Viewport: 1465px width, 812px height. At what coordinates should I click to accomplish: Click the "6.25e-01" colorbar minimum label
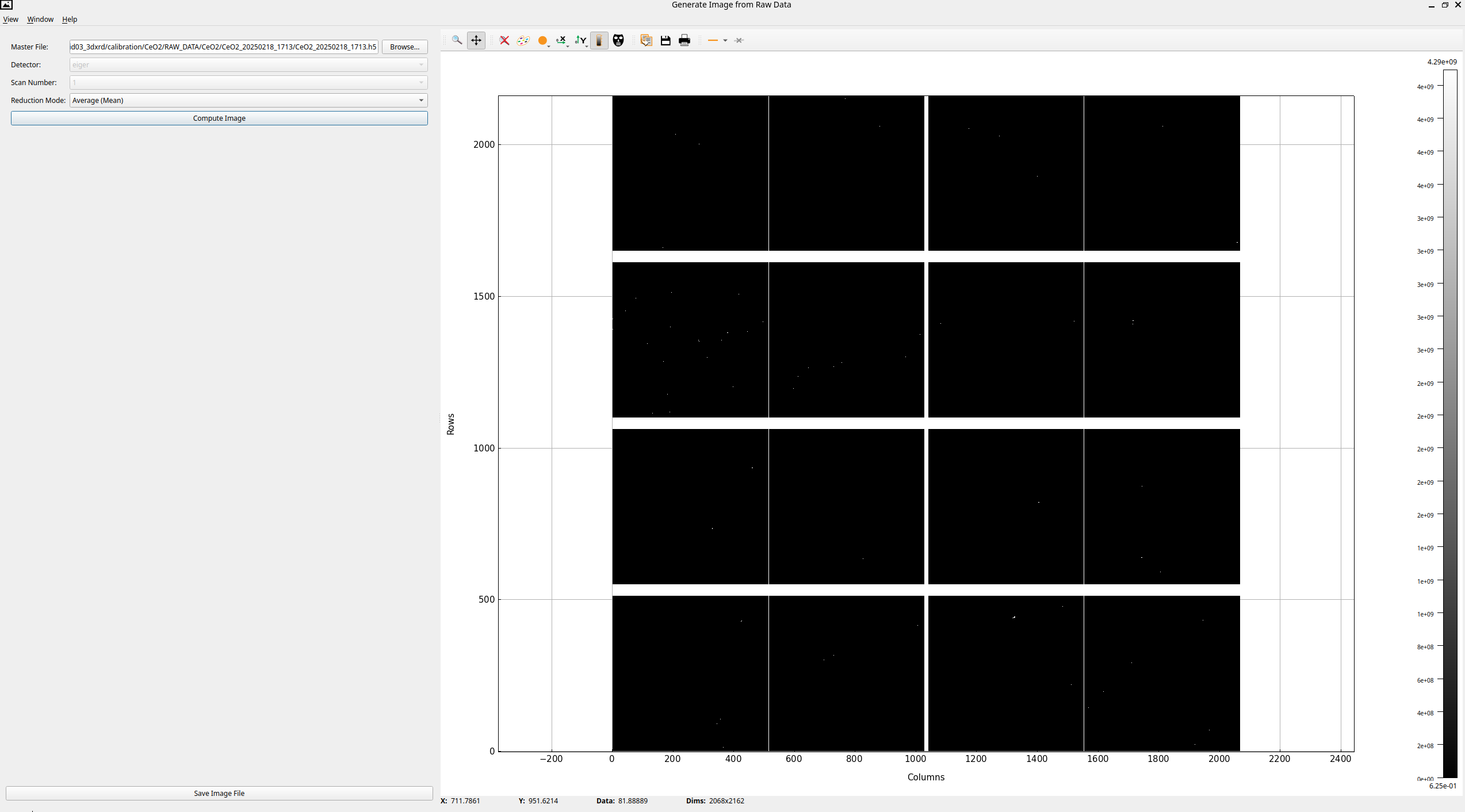click(1443, 786)
